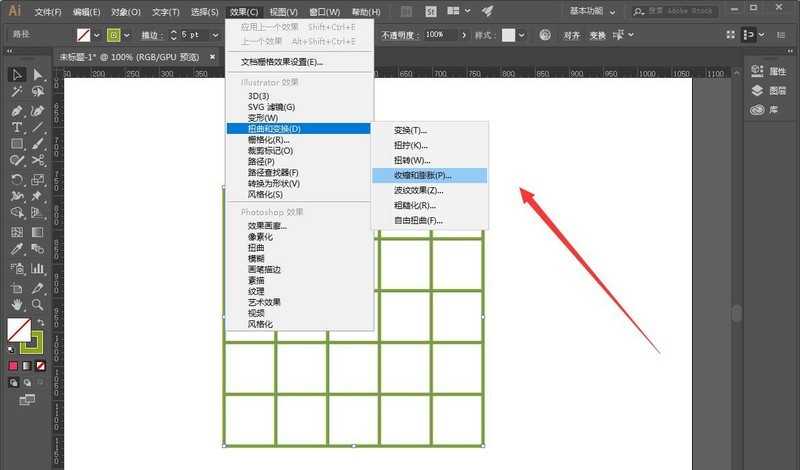Choose 波纹效果(Z)... from submenu
This screenshot has height=470, width=800.
click(x=430, y=190)
